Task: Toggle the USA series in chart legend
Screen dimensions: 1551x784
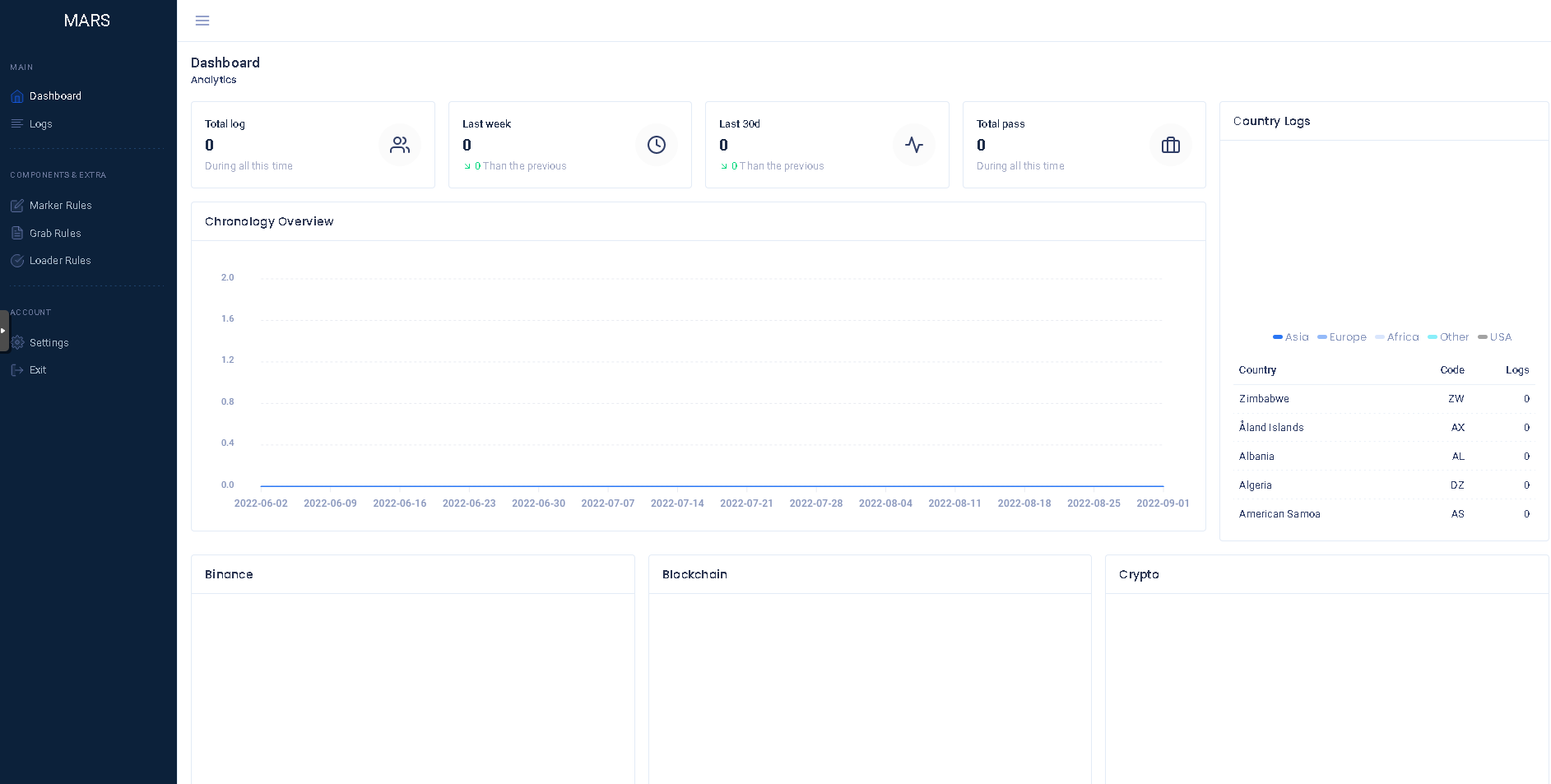Action: tap(1495, 337)
